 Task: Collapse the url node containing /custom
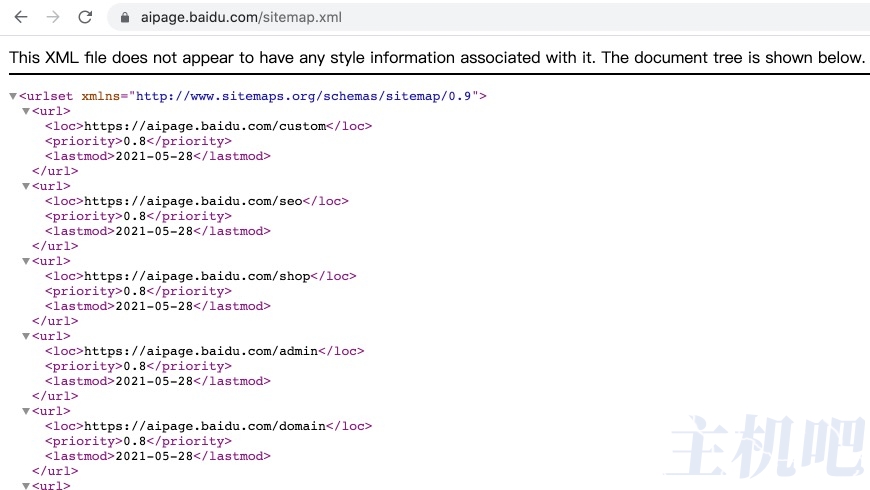[x=26, y=111]
